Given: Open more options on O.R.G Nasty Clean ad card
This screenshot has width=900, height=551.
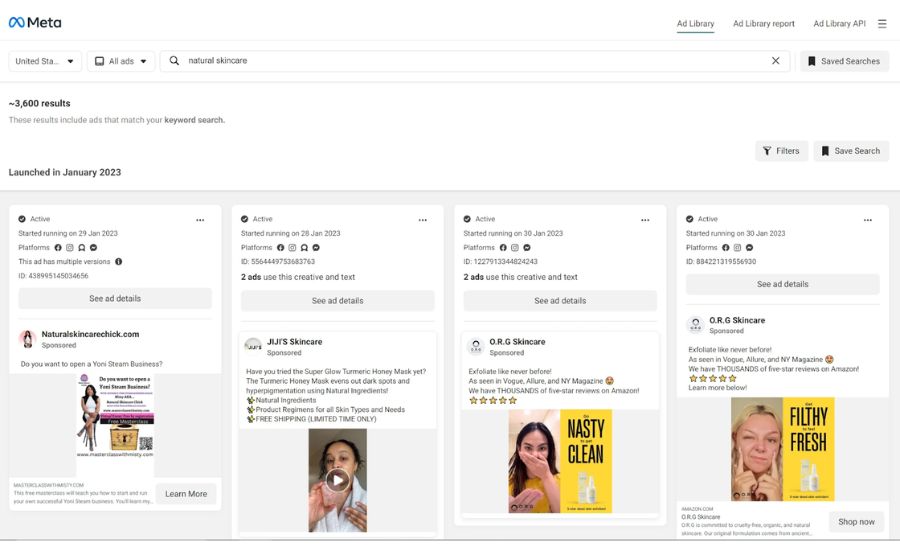Looking at the screenshot, I should (x=645, y=220).
